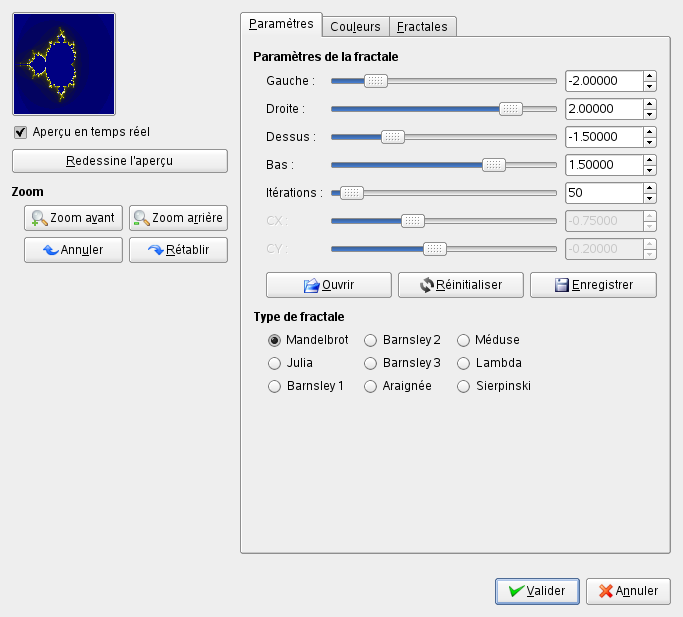Click the Ouvrir folder icon
Viewport: 683px width, 617px height.
pyautogui.click(x=311, y=285)
